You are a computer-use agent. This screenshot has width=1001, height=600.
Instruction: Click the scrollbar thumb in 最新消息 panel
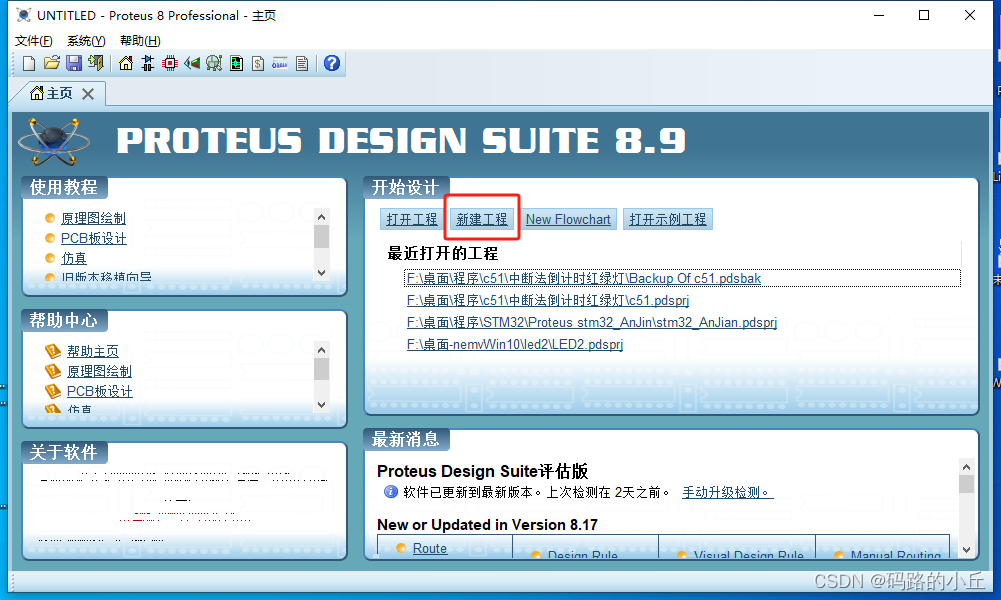click(967, 484)
